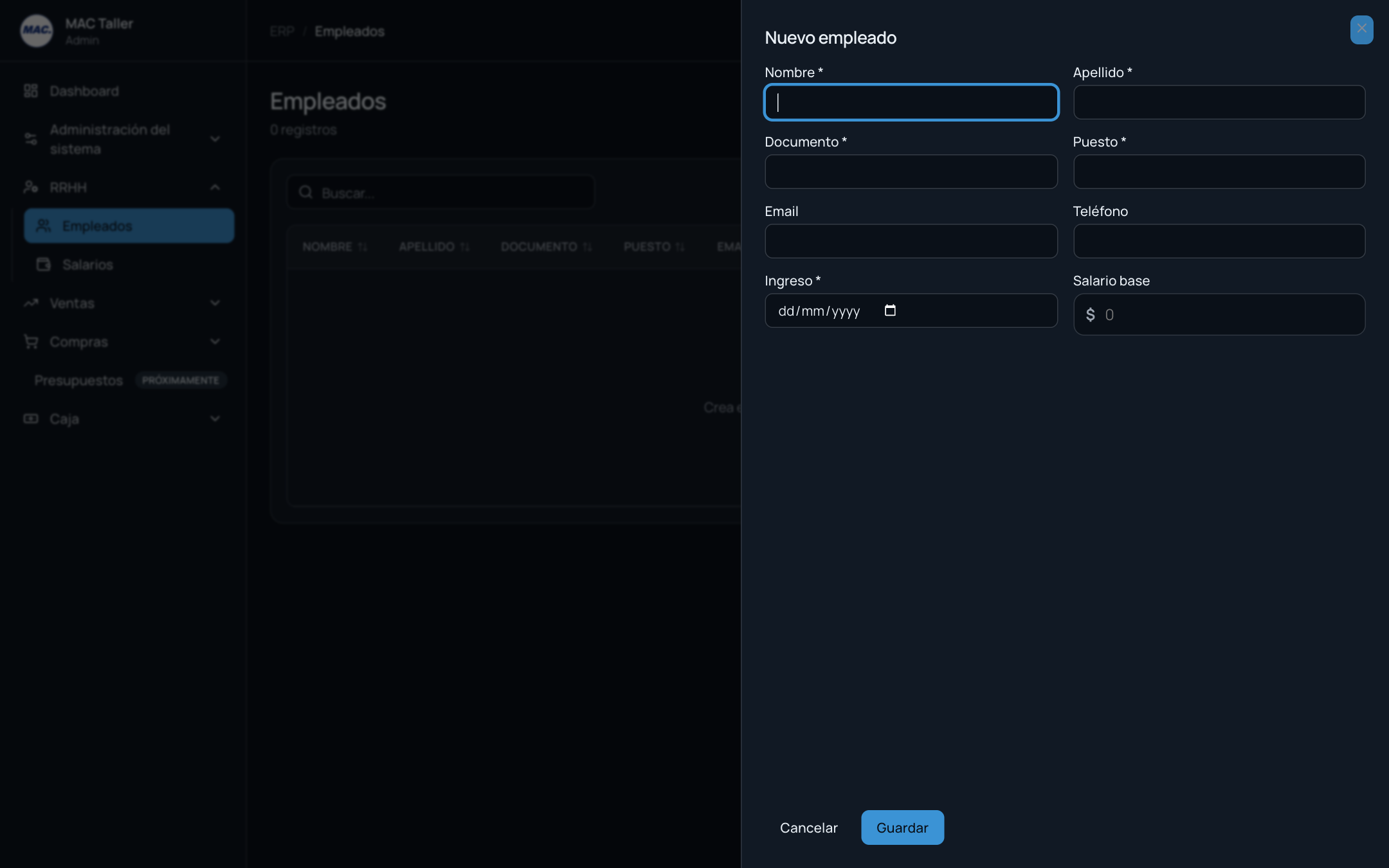Click the '0 registros' count text
This screenshot has height=868, width=1389.
[x=304, y=130]
